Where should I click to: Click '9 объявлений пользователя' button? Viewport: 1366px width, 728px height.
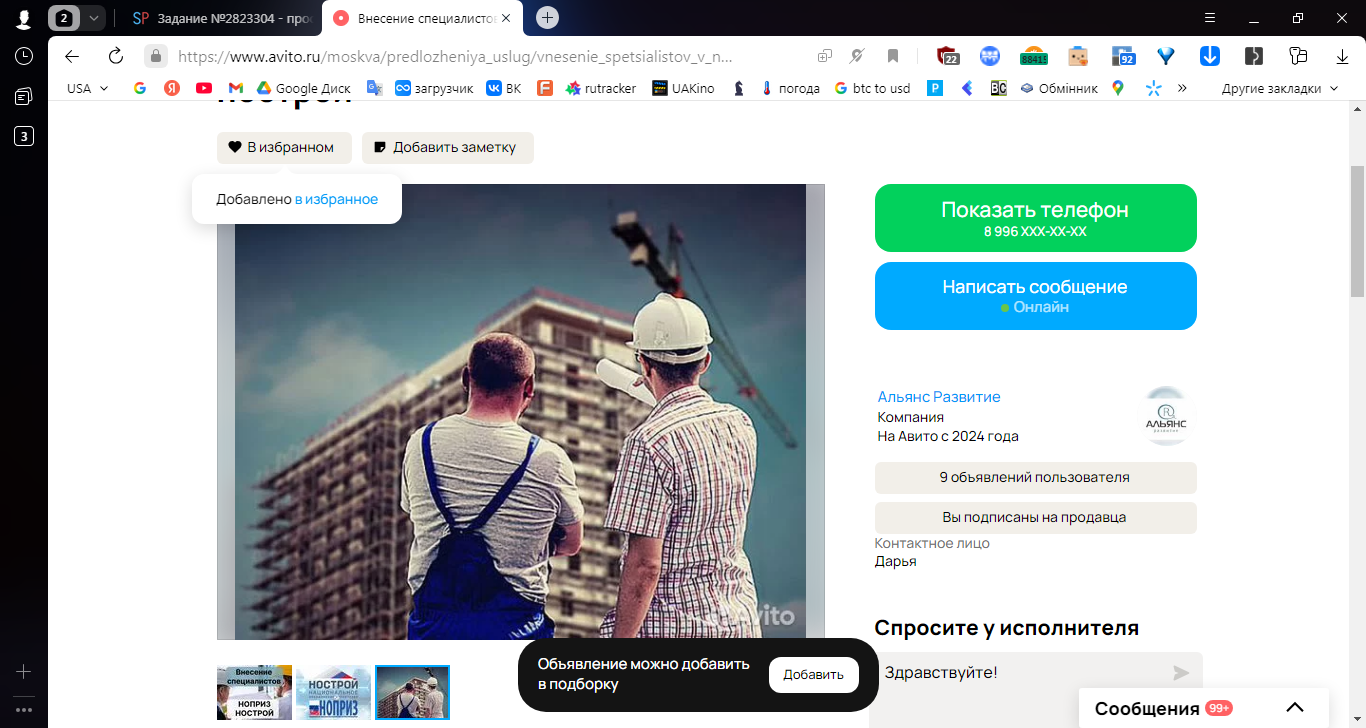(1035, 477)
